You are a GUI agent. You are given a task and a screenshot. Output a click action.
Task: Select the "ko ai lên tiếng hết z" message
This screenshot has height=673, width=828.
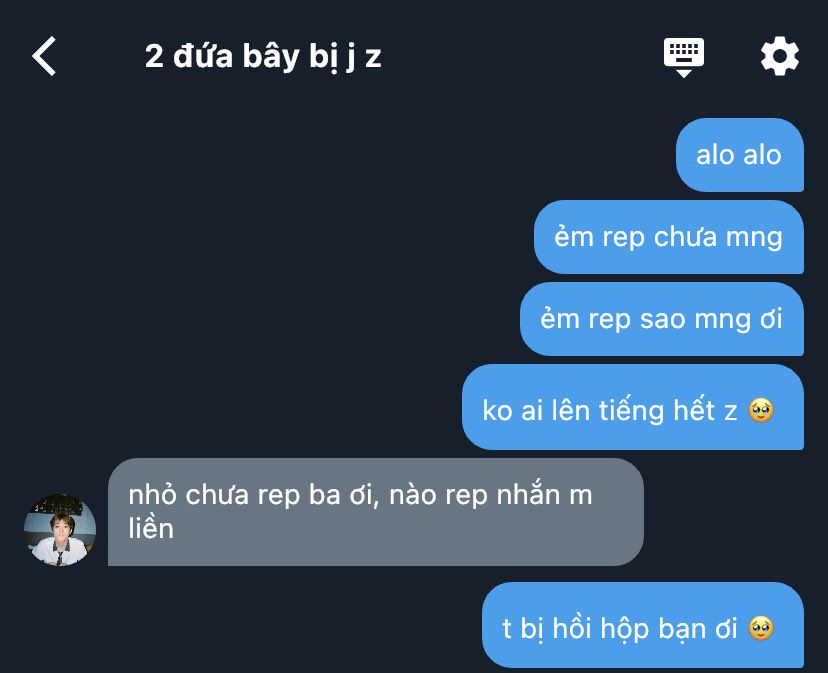(x=633, y=407)
